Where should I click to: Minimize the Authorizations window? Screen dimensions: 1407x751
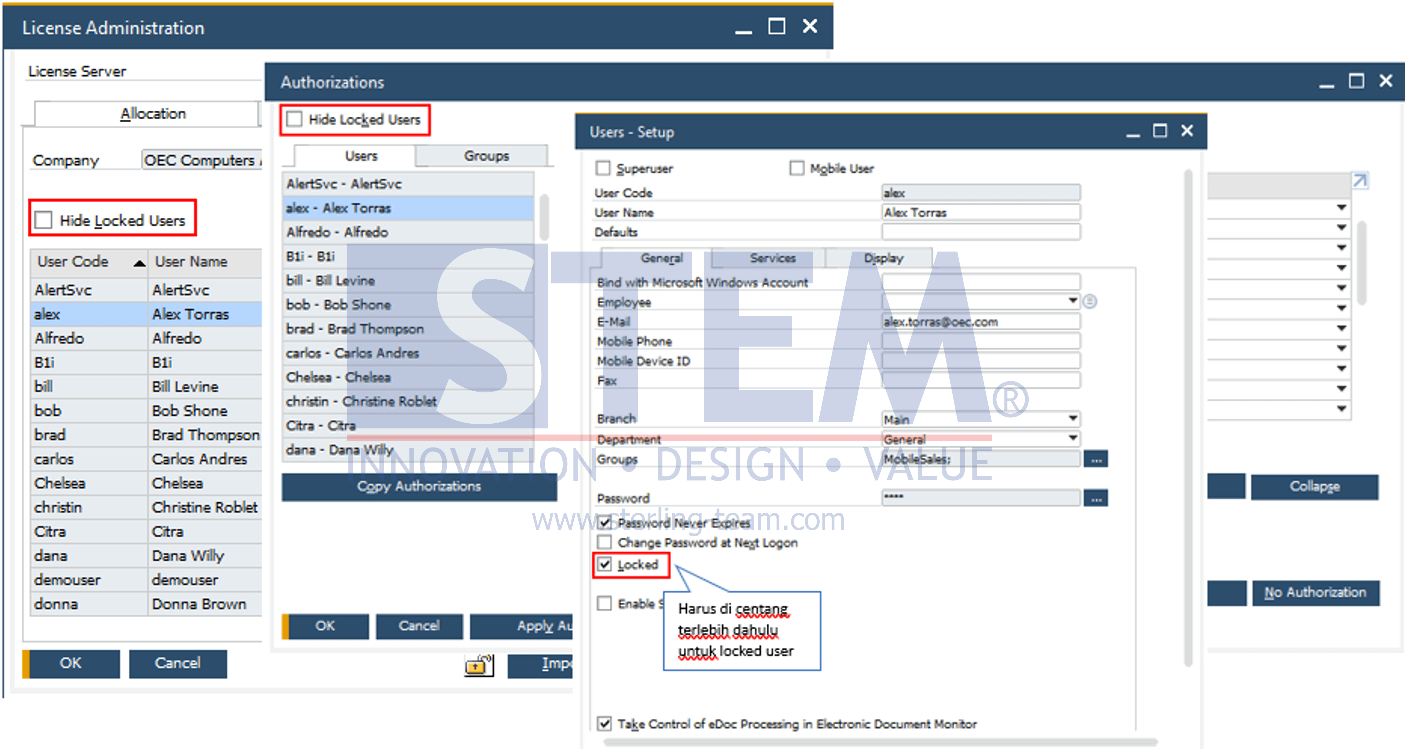click(x=1327, y=82)
